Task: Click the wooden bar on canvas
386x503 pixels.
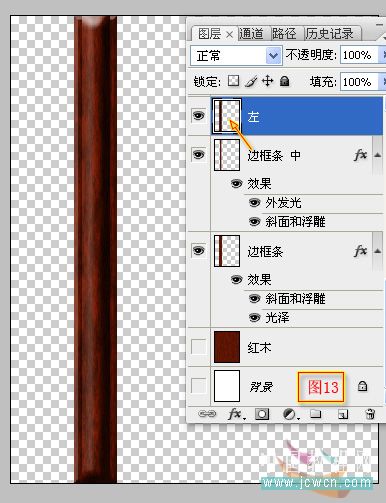Action: pos(96,249)
